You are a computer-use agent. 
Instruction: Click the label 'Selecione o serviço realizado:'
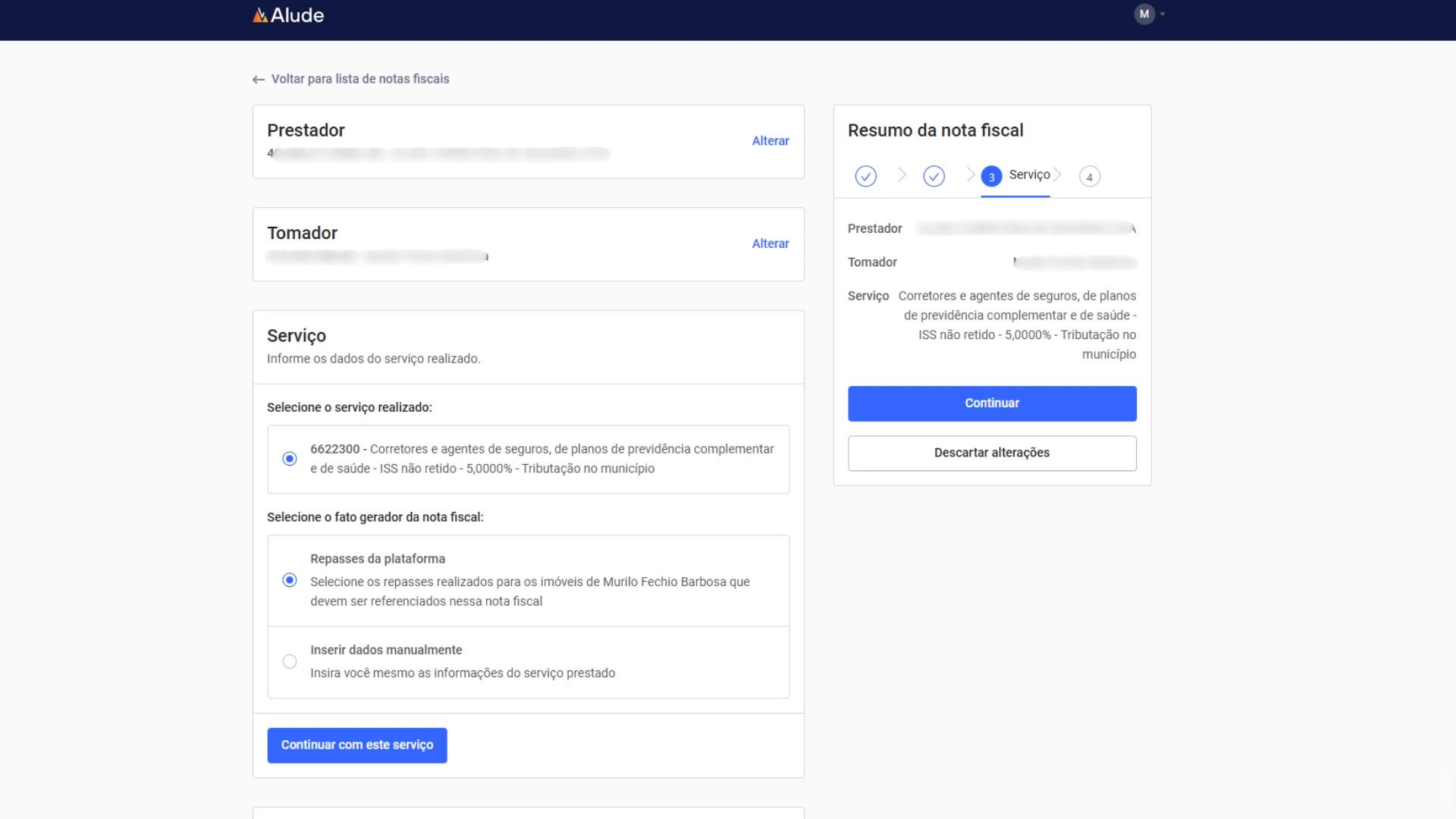(x=350, y=407)
